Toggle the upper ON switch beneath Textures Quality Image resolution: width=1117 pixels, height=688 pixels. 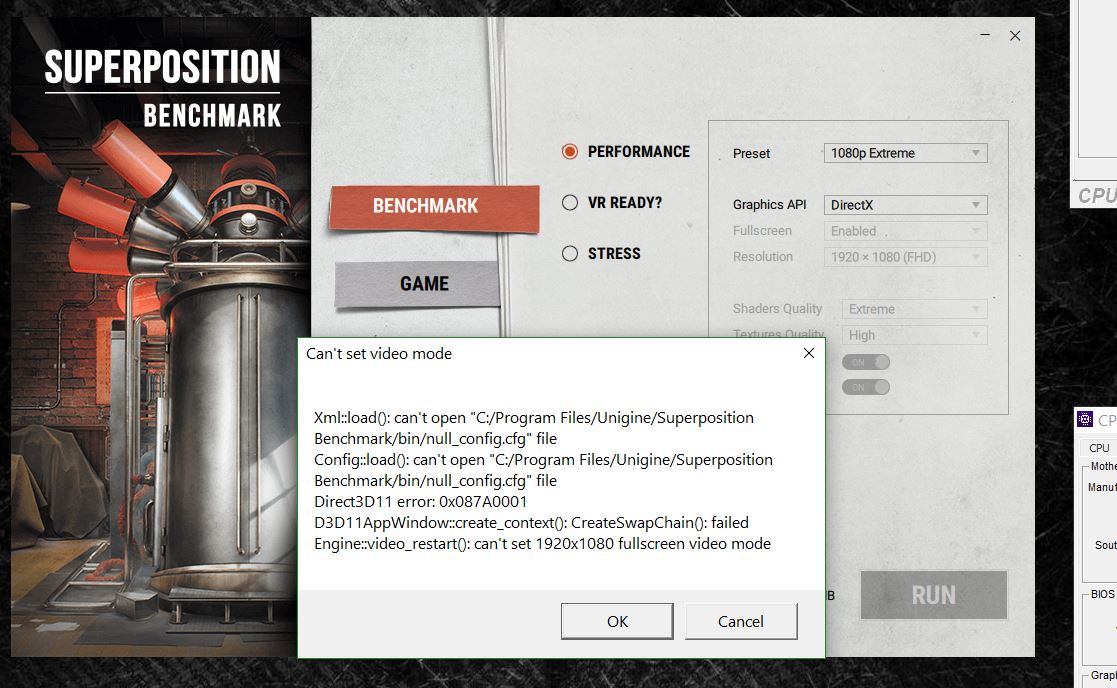866,362
